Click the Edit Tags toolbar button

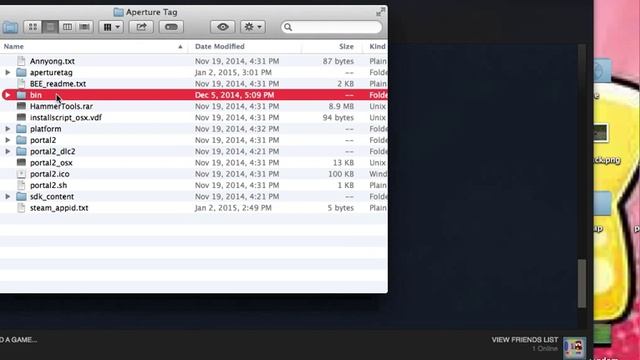171,27
